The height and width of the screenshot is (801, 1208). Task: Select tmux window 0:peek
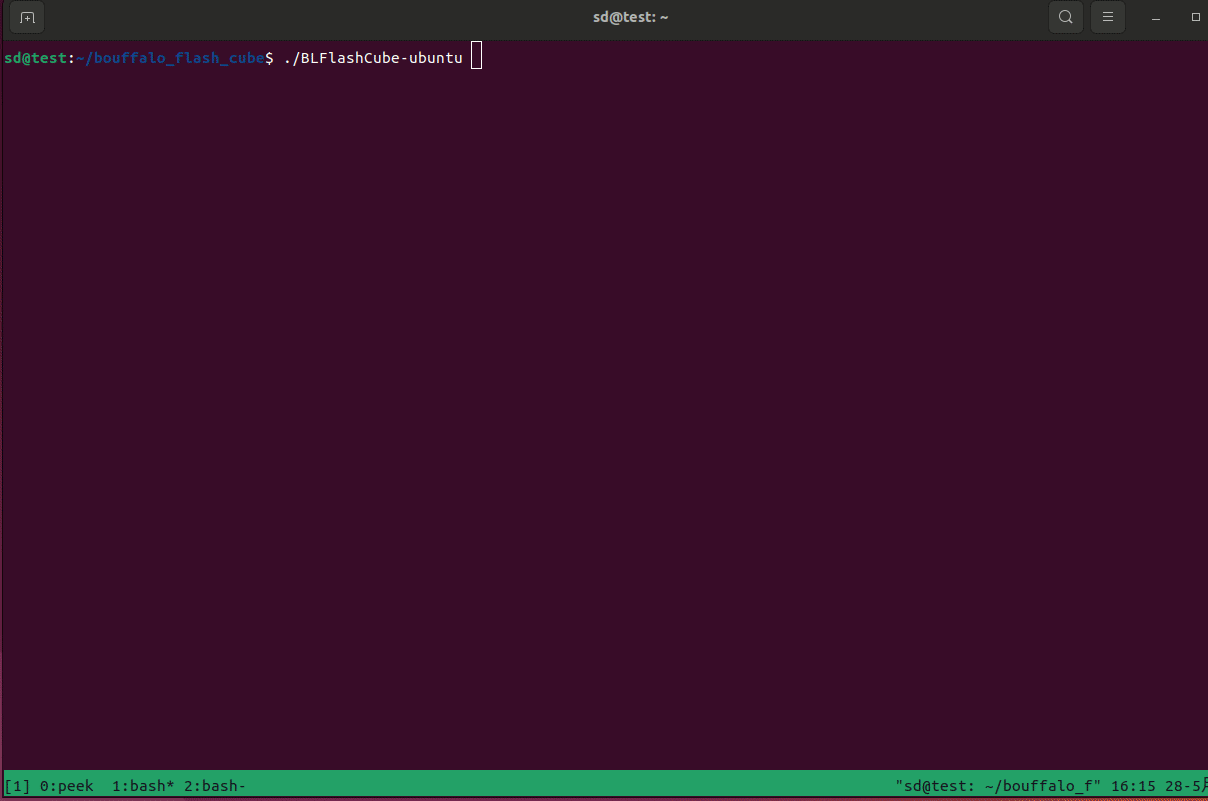coord(67,786)
